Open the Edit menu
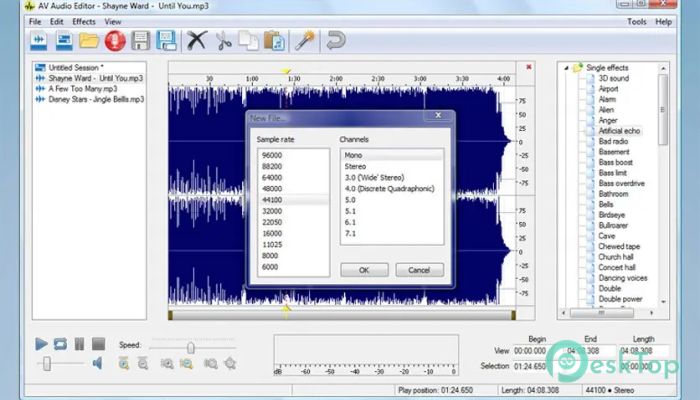Viewport: 700px width, 400px height. (x=56, y=21)
